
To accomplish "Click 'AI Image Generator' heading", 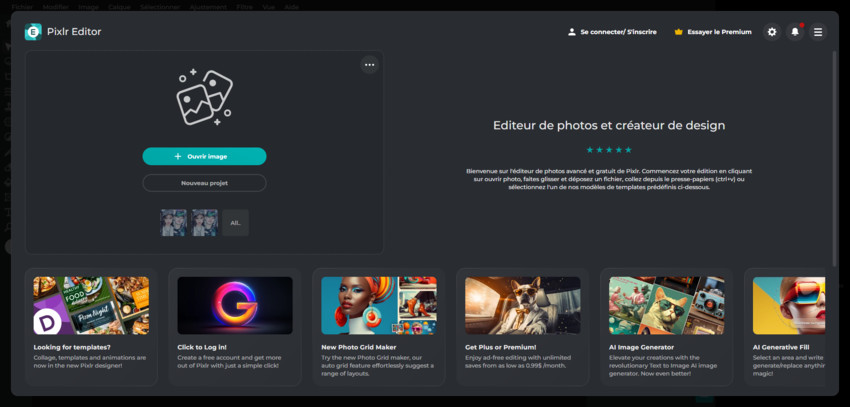I will pos(641,347).
